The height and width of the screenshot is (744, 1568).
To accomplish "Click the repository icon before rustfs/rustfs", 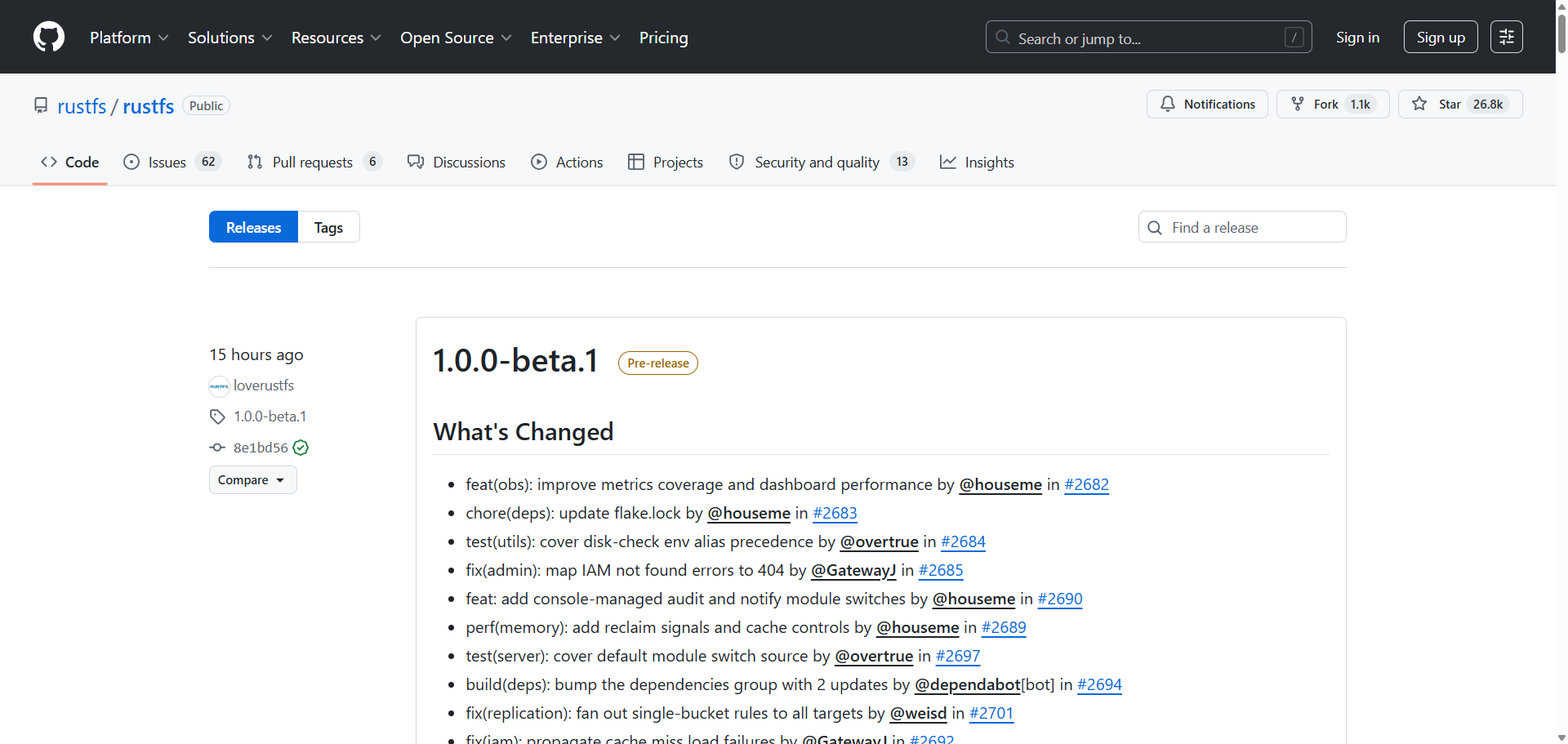I will pos(41,106).
